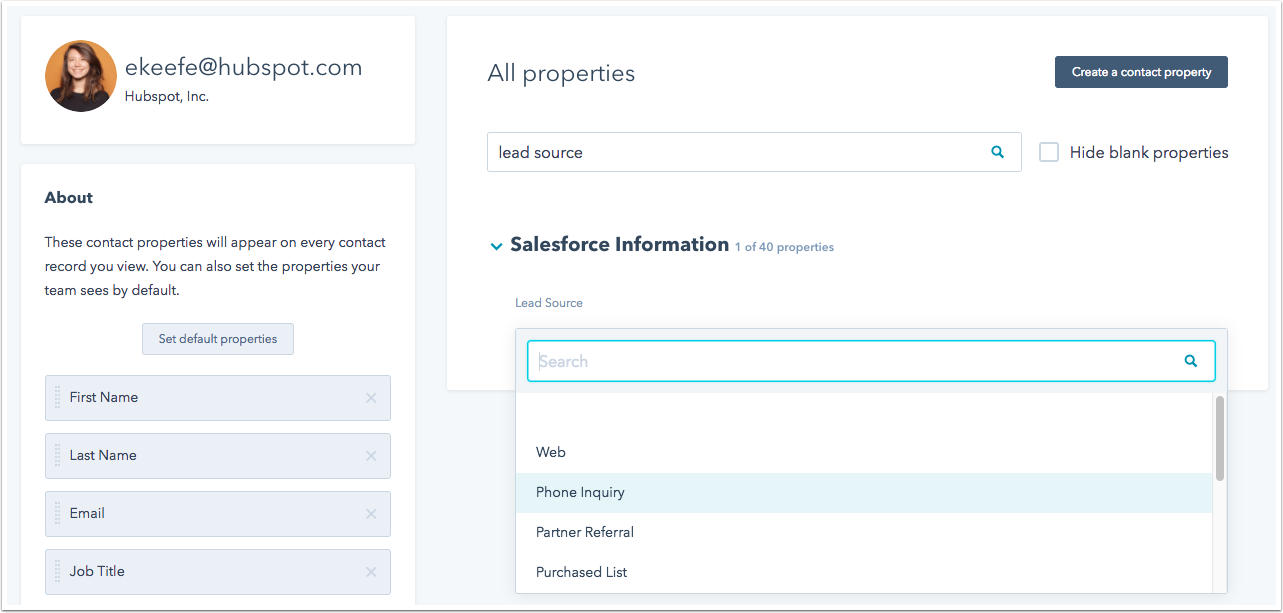
Task: Open Set default properties button
Action: (x=218, y=339)
